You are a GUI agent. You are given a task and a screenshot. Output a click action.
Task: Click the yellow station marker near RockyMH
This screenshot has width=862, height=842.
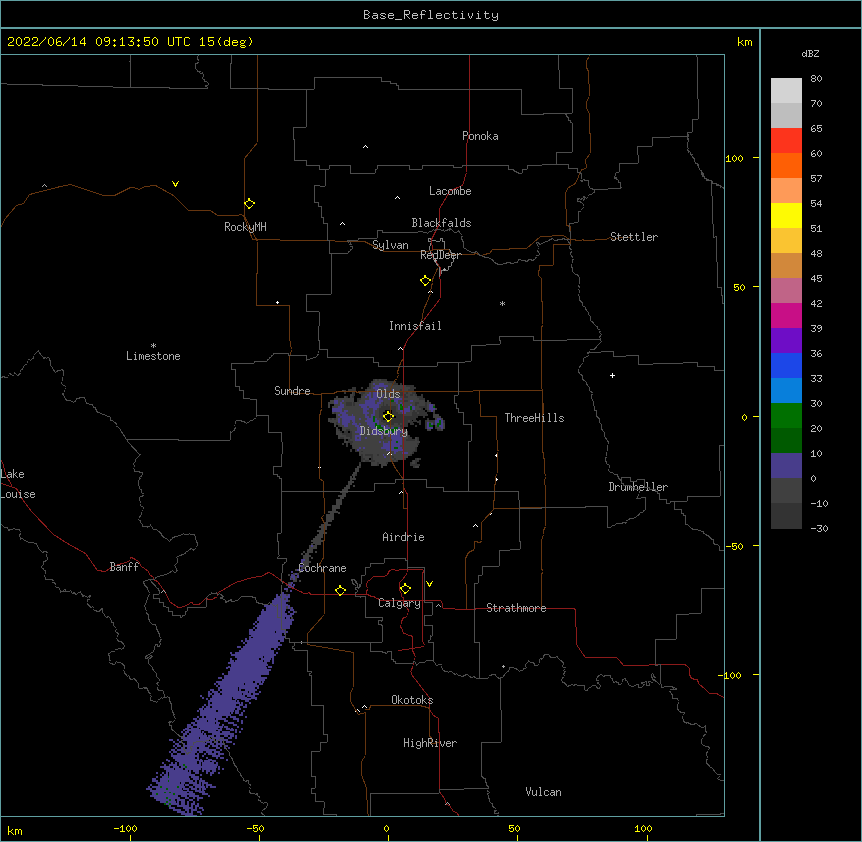click(x=250, y=204)
